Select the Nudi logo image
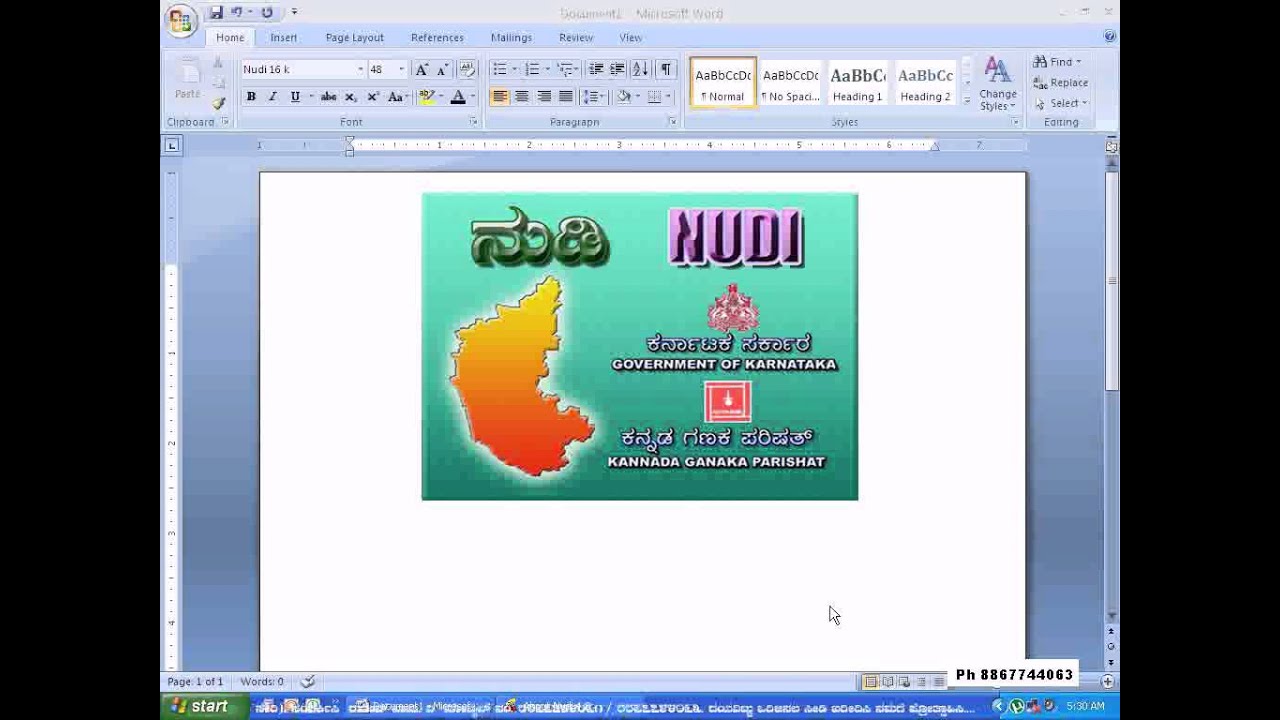1280x720 pixels. tap(640, 346)
